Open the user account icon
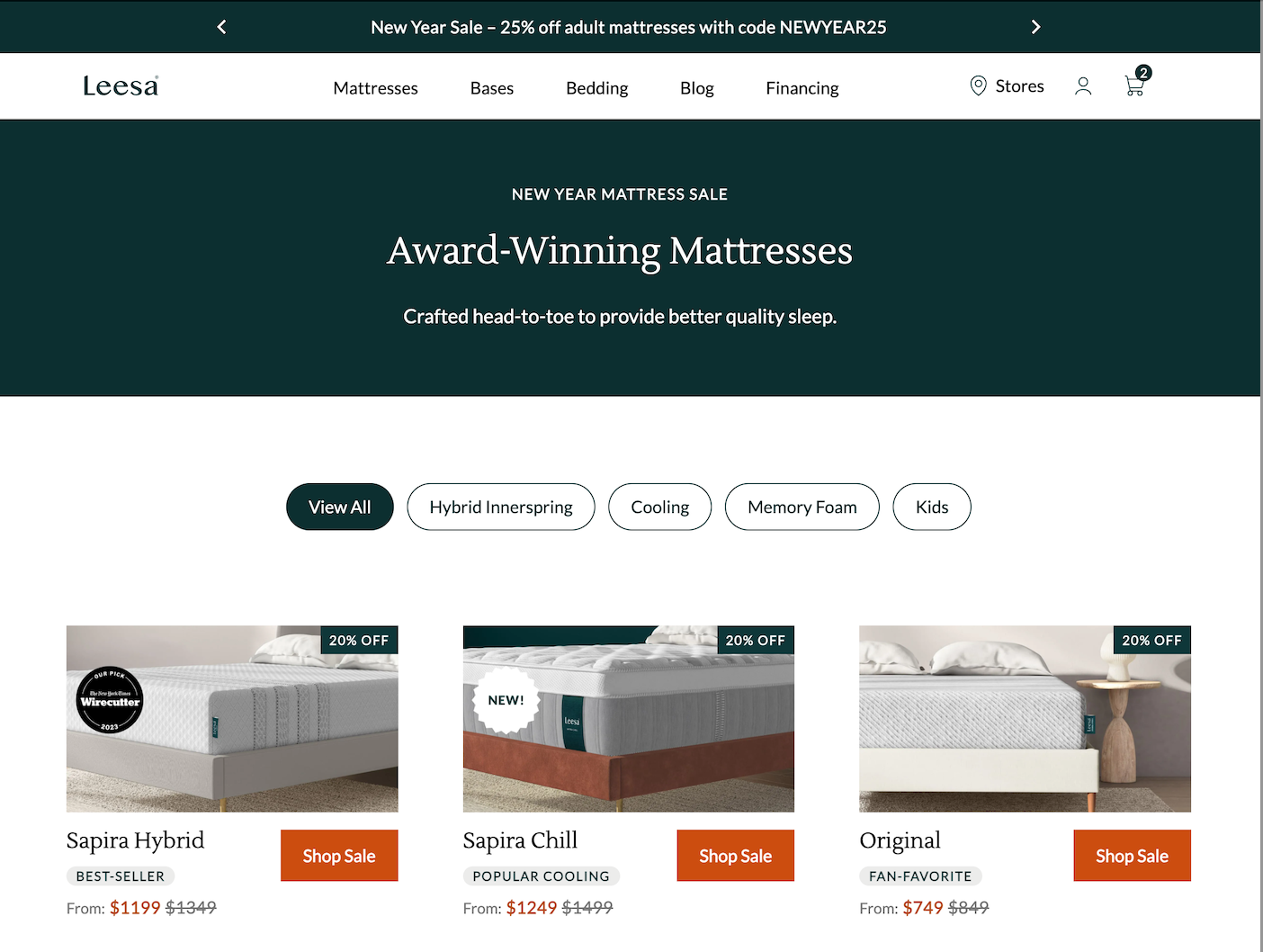Screen dimensions: 1263x952 point(1083,86)
